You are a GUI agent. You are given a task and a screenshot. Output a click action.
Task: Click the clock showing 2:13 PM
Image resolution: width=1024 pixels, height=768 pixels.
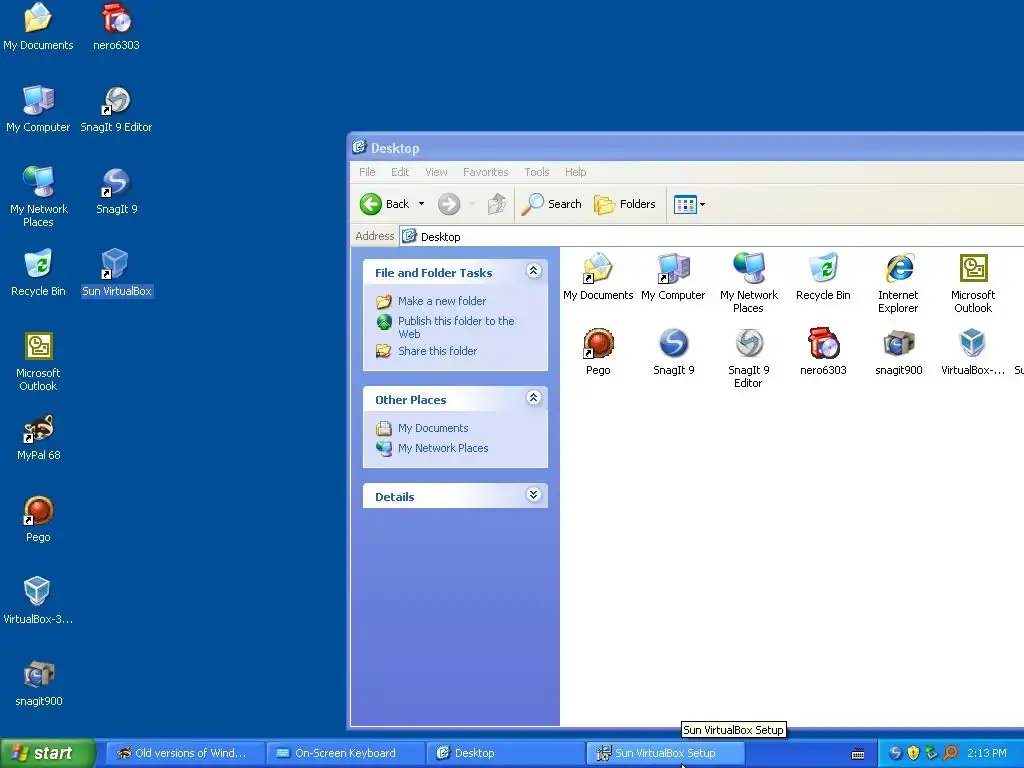(987, 754)
